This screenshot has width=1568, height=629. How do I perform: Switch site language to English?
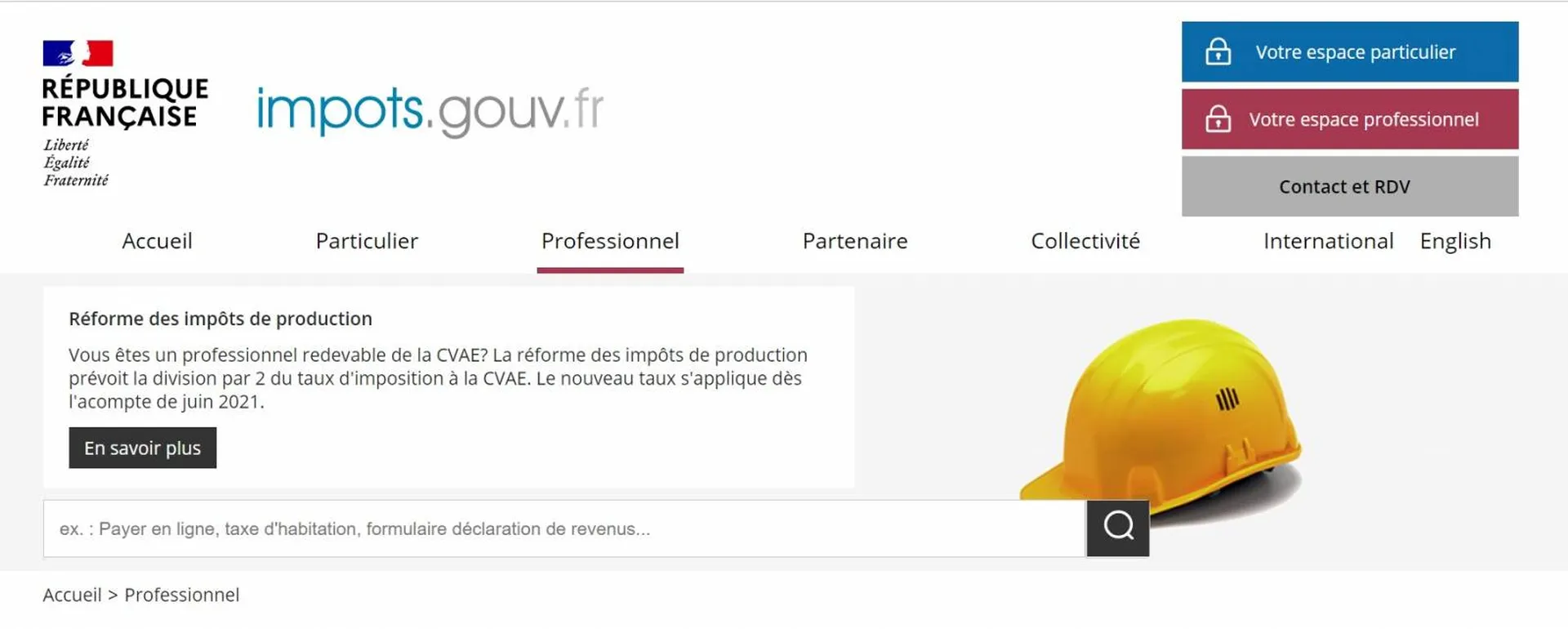(1455, 241)
